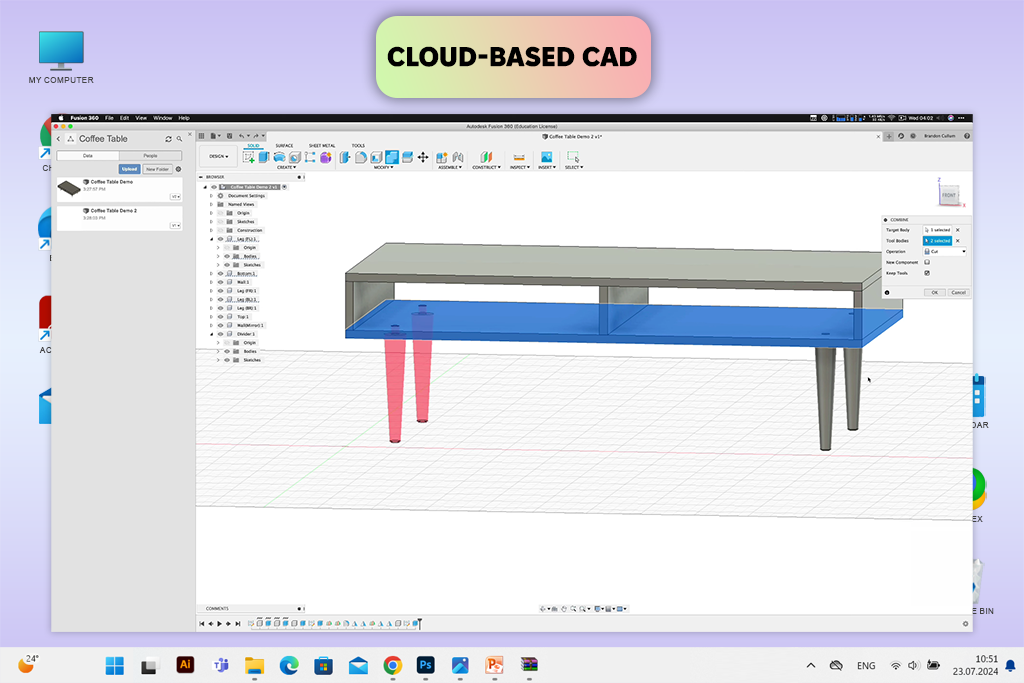Image resolution: width=1024 pixels, height=683 pixels.
Task: Choose the Extrude tool in Create group
Action: pyautogui.click(x=264, y=157)
